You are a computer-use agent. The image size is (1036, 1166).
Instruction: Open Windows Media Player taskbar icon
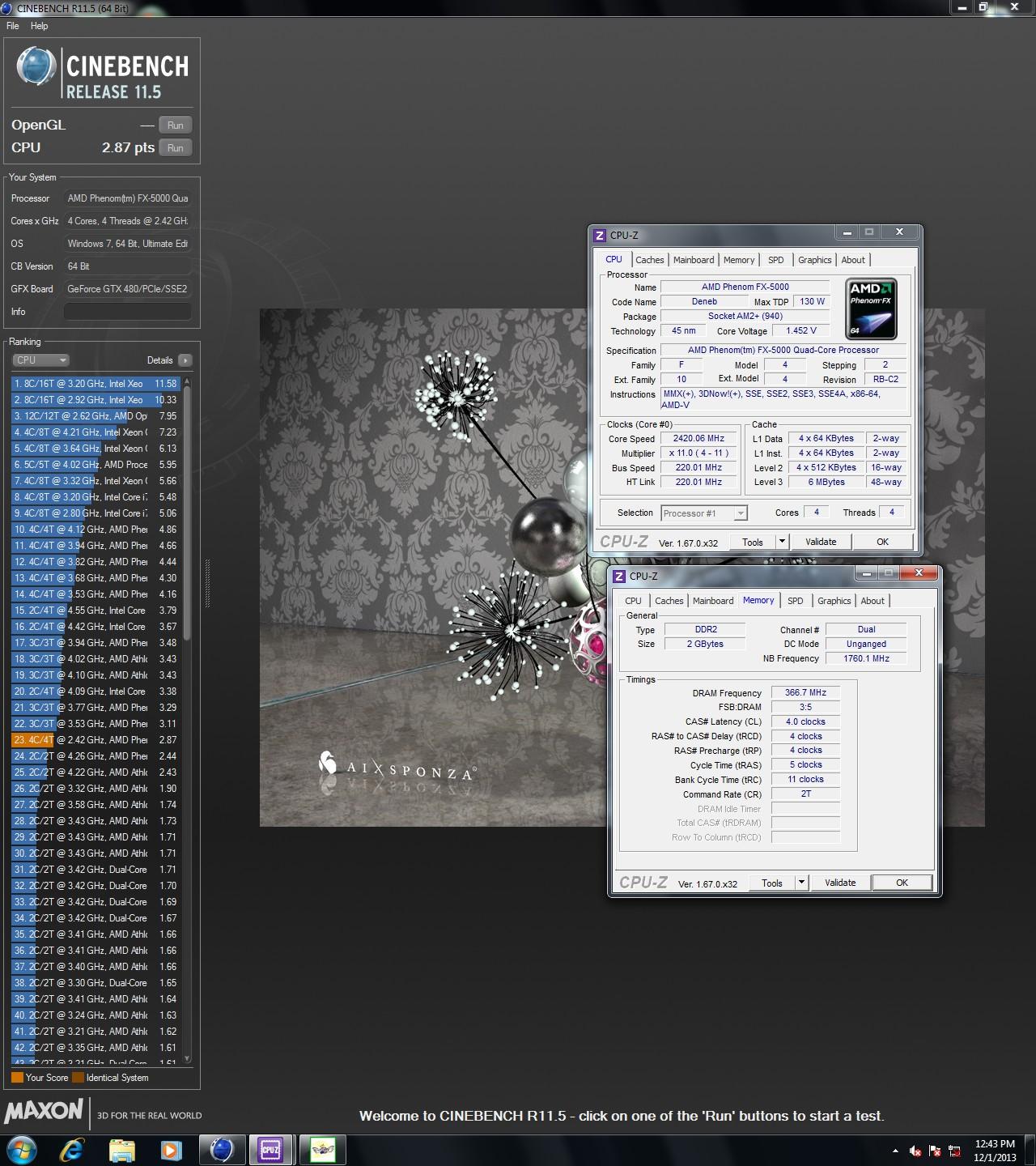point(171,1149)
